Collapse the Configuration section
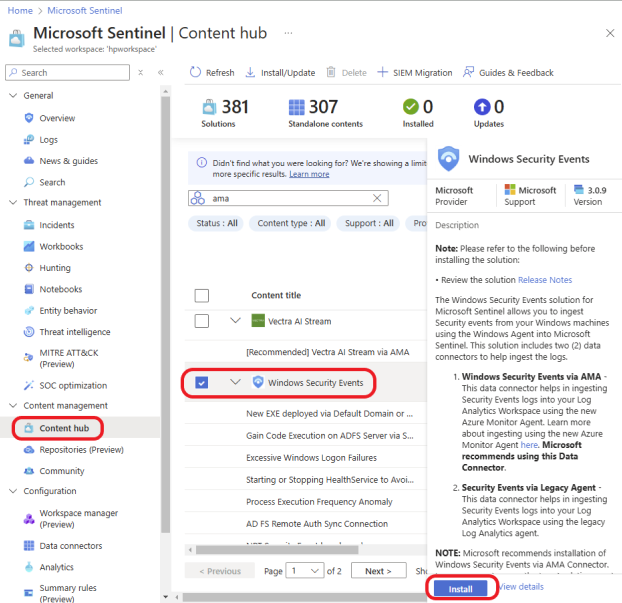The image size is (622, 603). pos(13,491)
